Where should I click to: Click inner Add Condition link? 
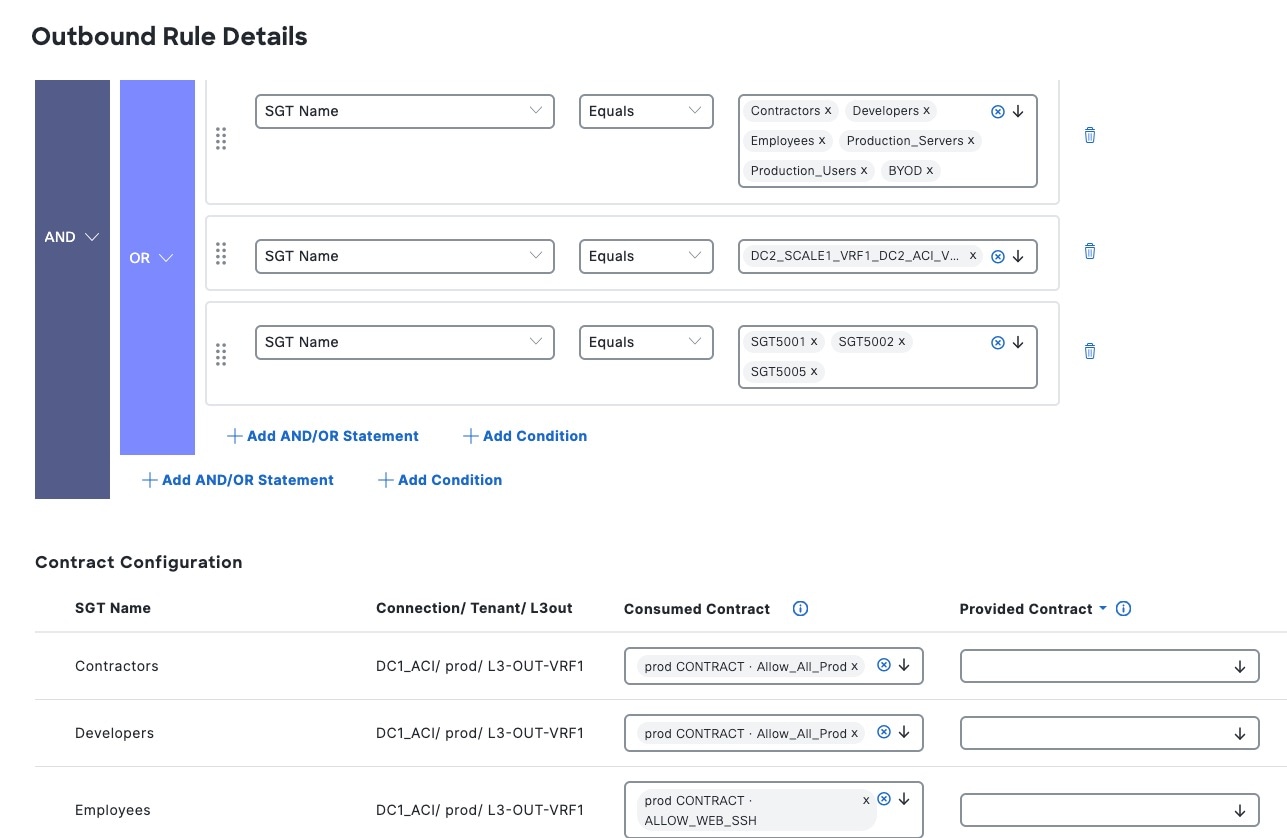pos(525,436)
